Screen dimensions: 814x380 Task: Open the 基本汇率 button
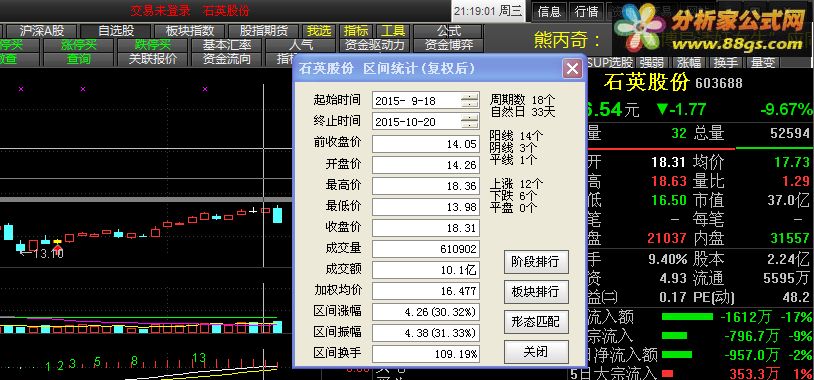pyautogui.click(x=227, y=45)
